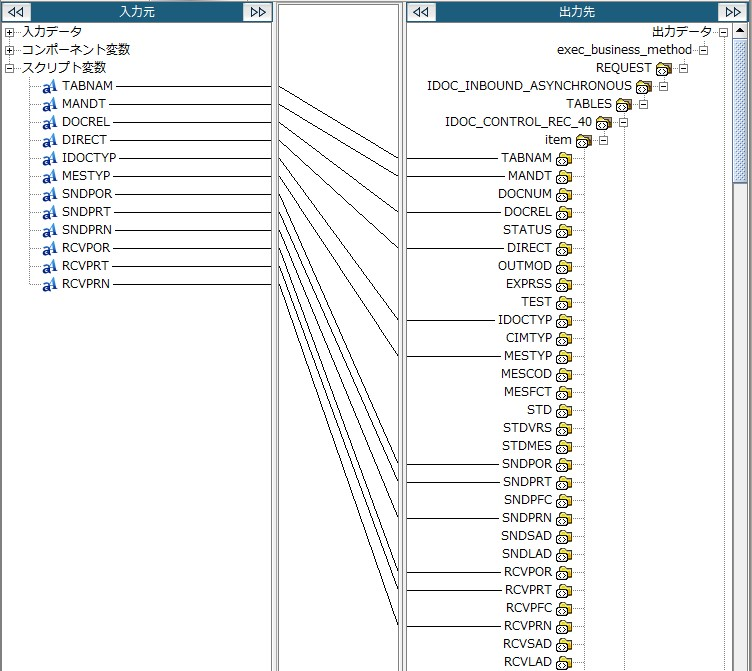Click the IDOCTYP script variable icon
The height and width of the screenshot is (671, 752).
pyautogui.click(x=49, y=159)
